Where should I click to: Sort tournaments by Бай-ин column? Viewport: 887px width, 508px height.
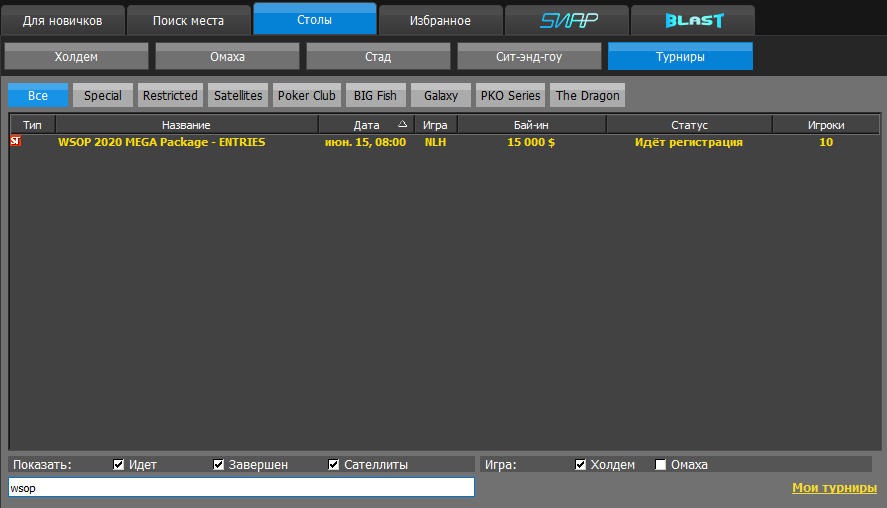[531, 125]
